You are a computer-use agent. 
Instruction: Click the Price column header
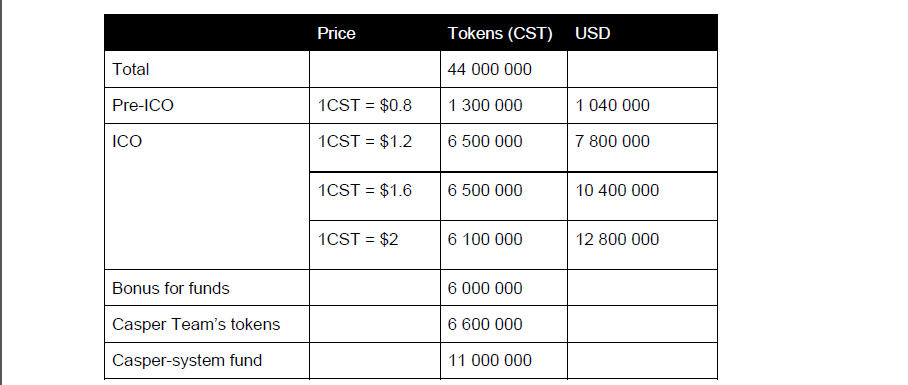tap(336, 34)
